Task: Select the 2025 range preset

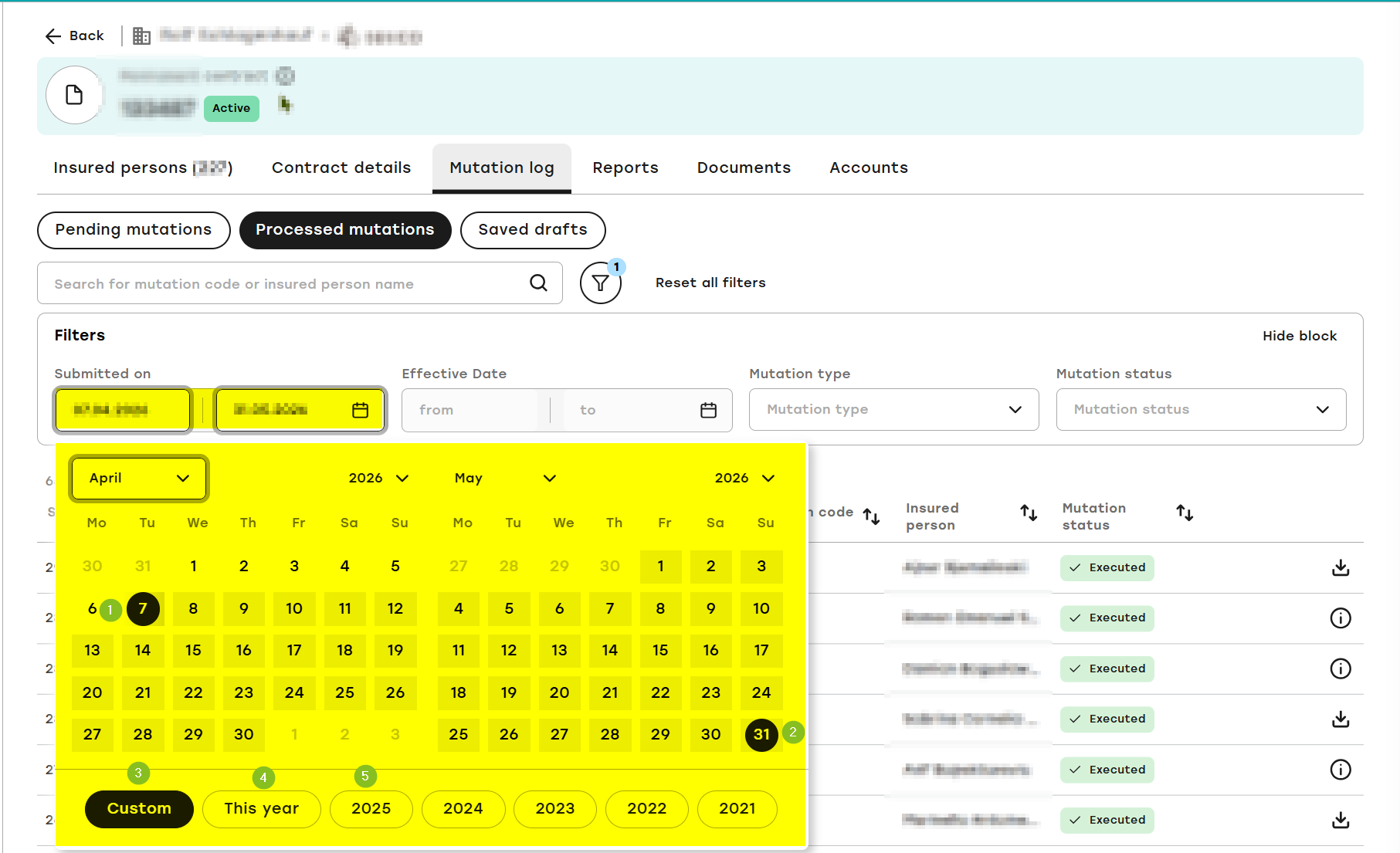Action: (371, 809)
